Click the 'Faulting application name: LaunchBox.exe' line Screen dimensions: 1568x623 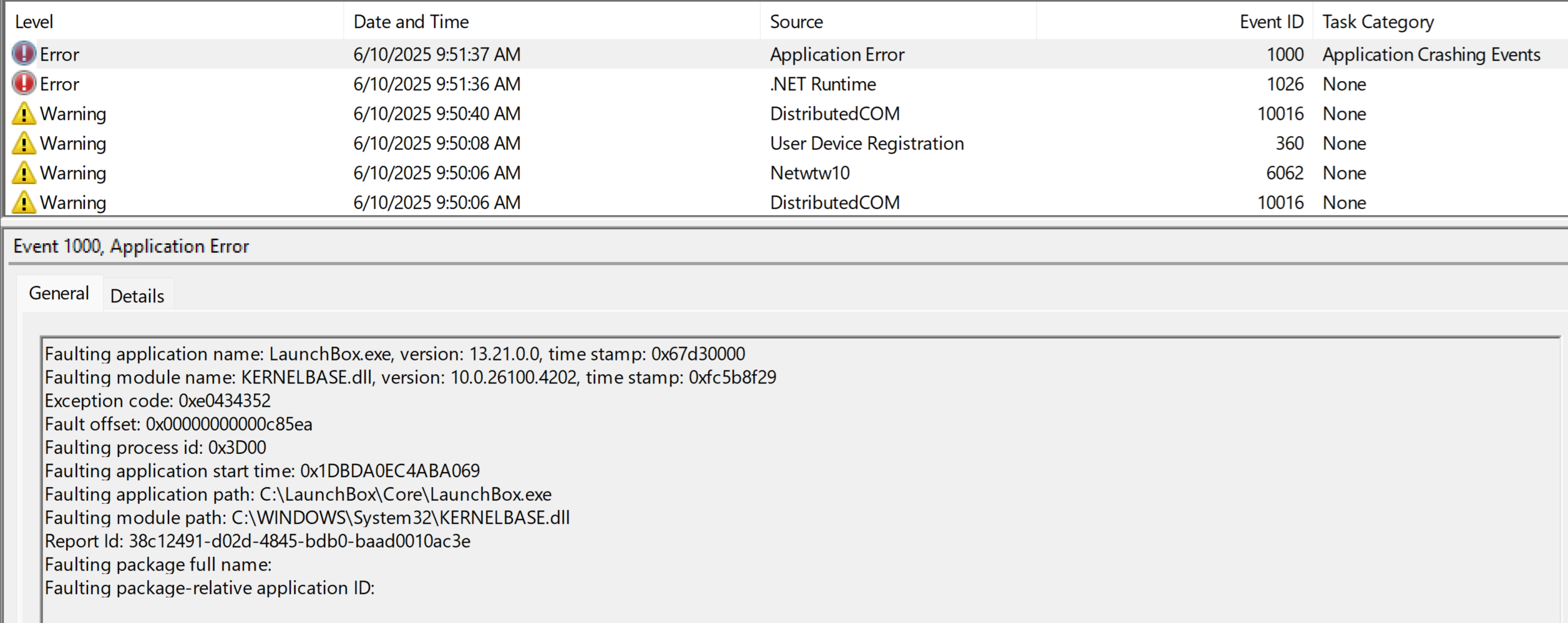click(395, 354)
